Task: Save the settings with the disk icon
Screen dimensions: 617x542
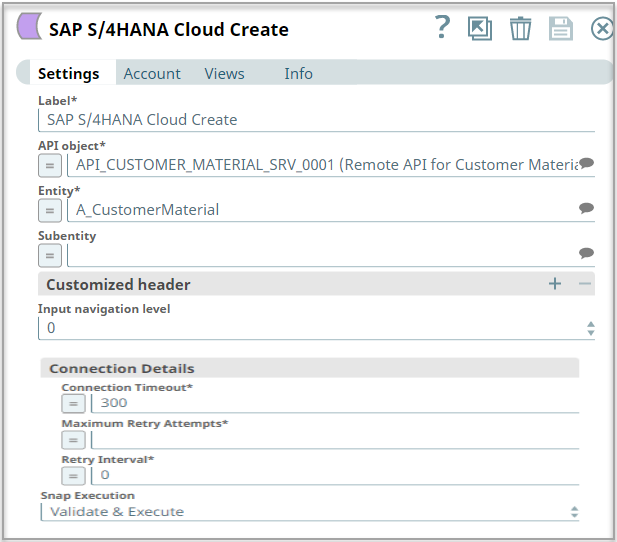Action: coord(561,28)
